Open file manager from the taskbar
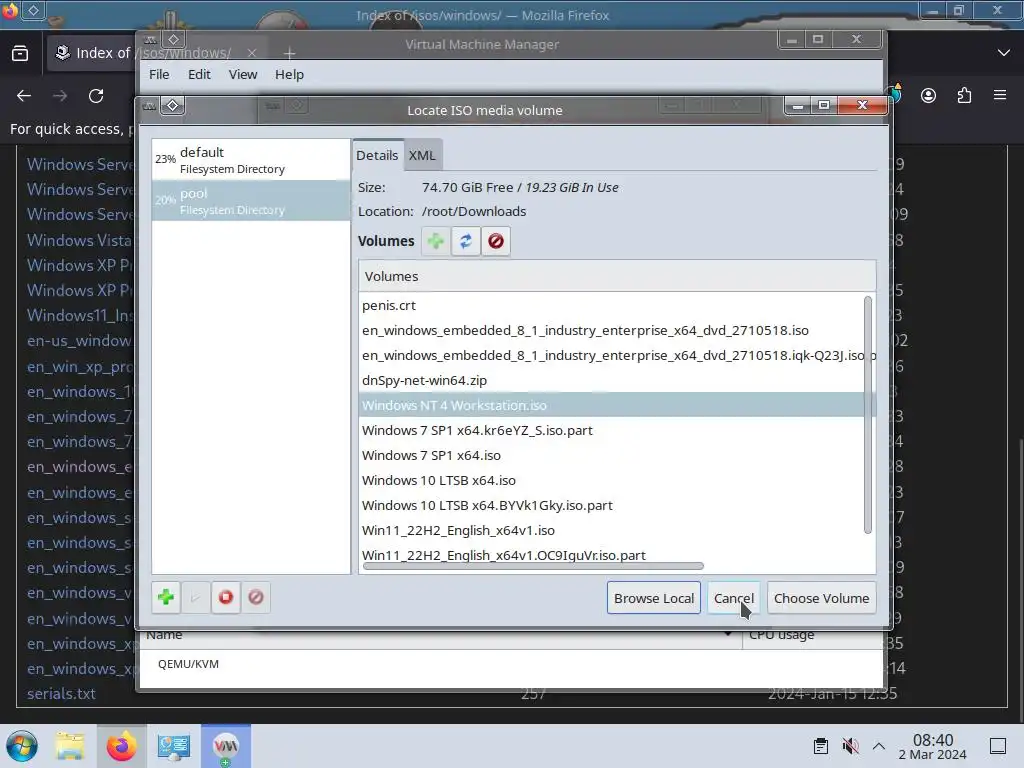Screen dimensions: 1024x768 70,746
